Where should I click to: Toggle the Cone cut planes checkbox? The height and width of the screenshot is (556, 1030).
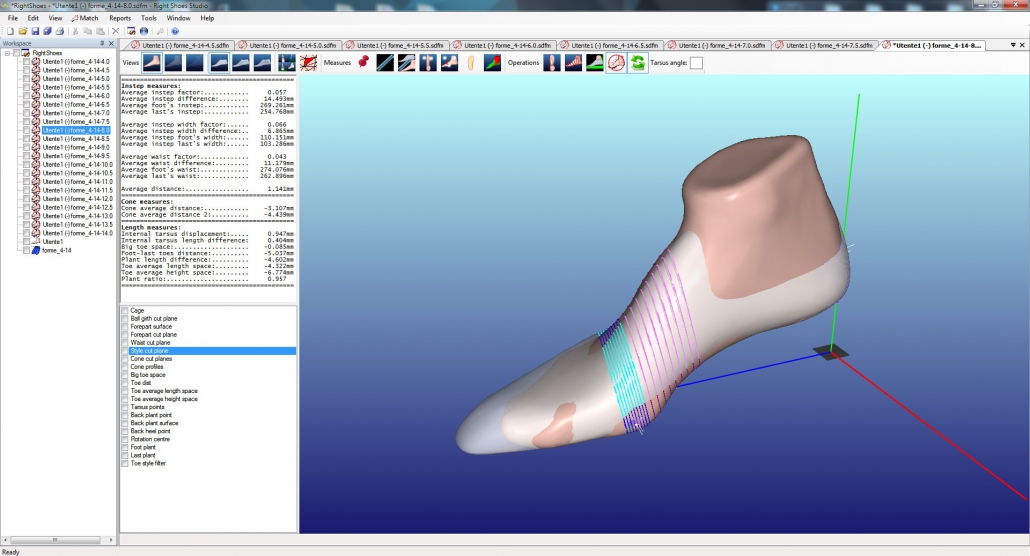coord(125,359)
